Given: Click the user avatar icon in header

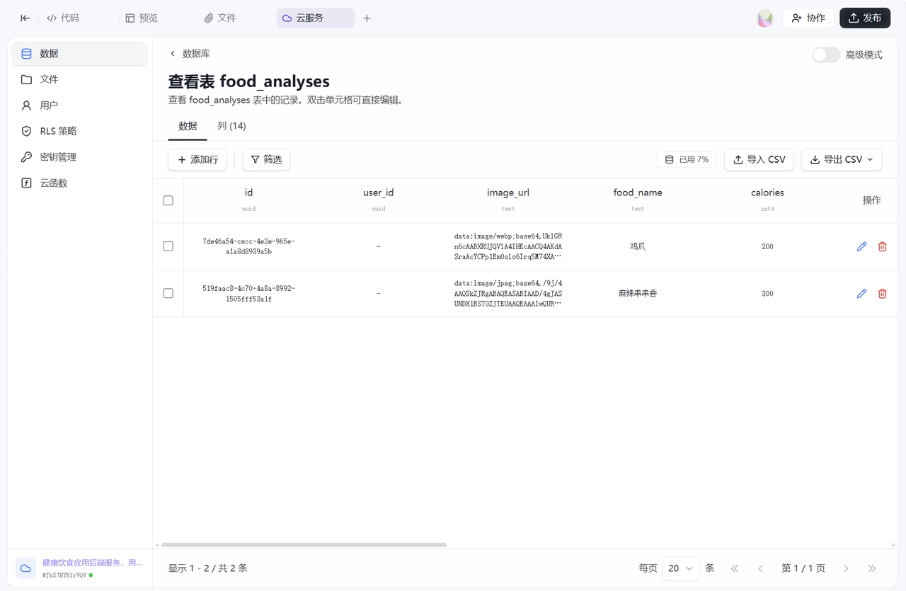Looking at the screenshot, I should tap(765, 18).
